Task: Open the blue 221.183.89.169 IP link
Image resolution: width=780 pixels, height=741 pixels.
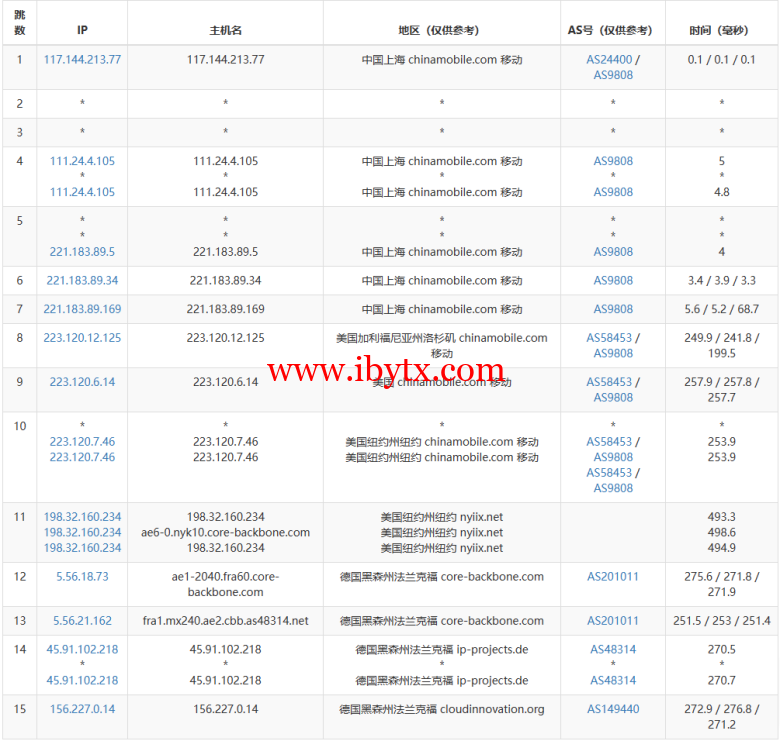Action: coord(82,310)
